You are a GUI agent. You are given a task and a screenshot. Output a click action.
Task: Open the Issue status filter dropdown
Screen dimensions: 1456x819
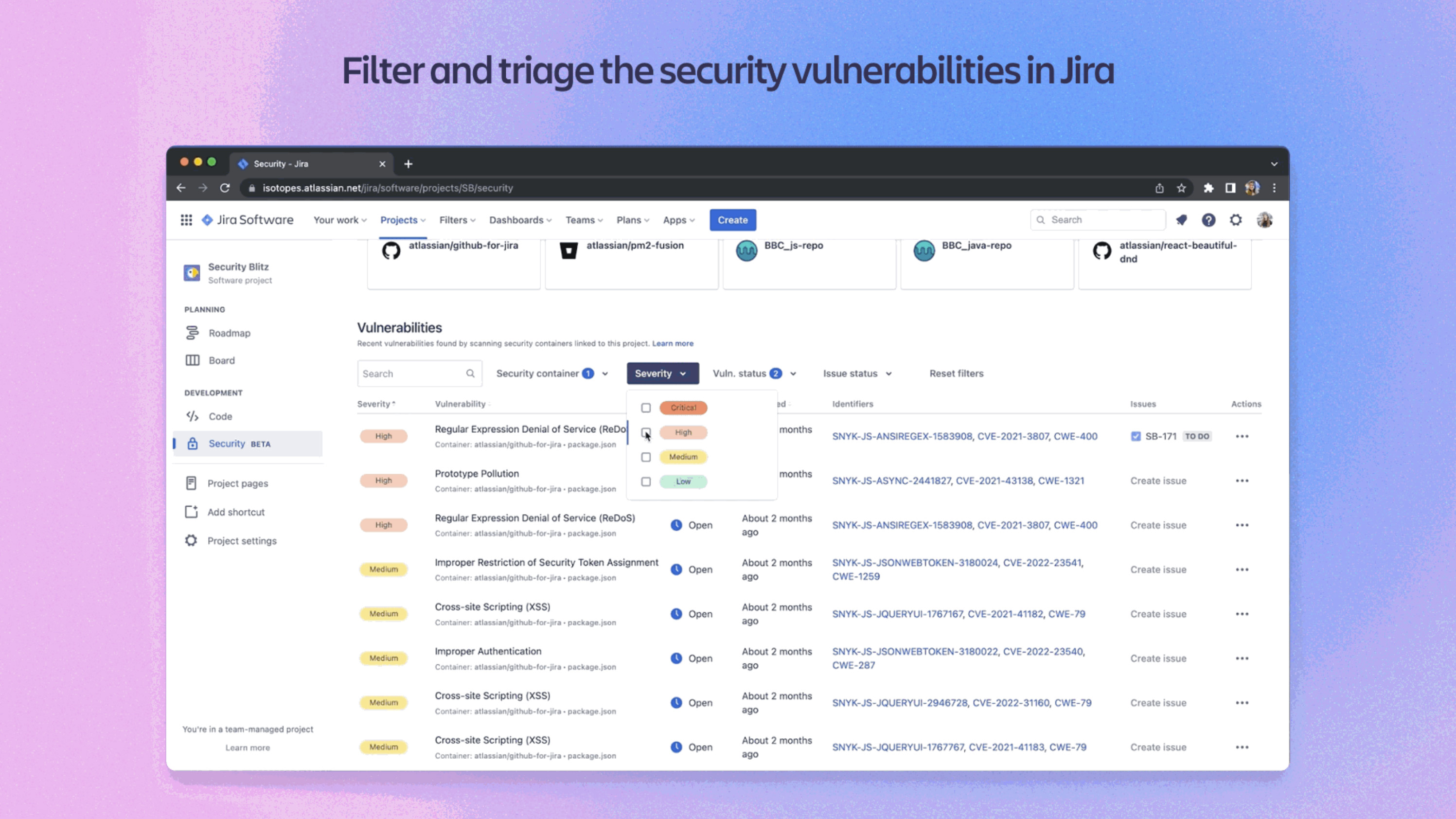pos(857,374)
